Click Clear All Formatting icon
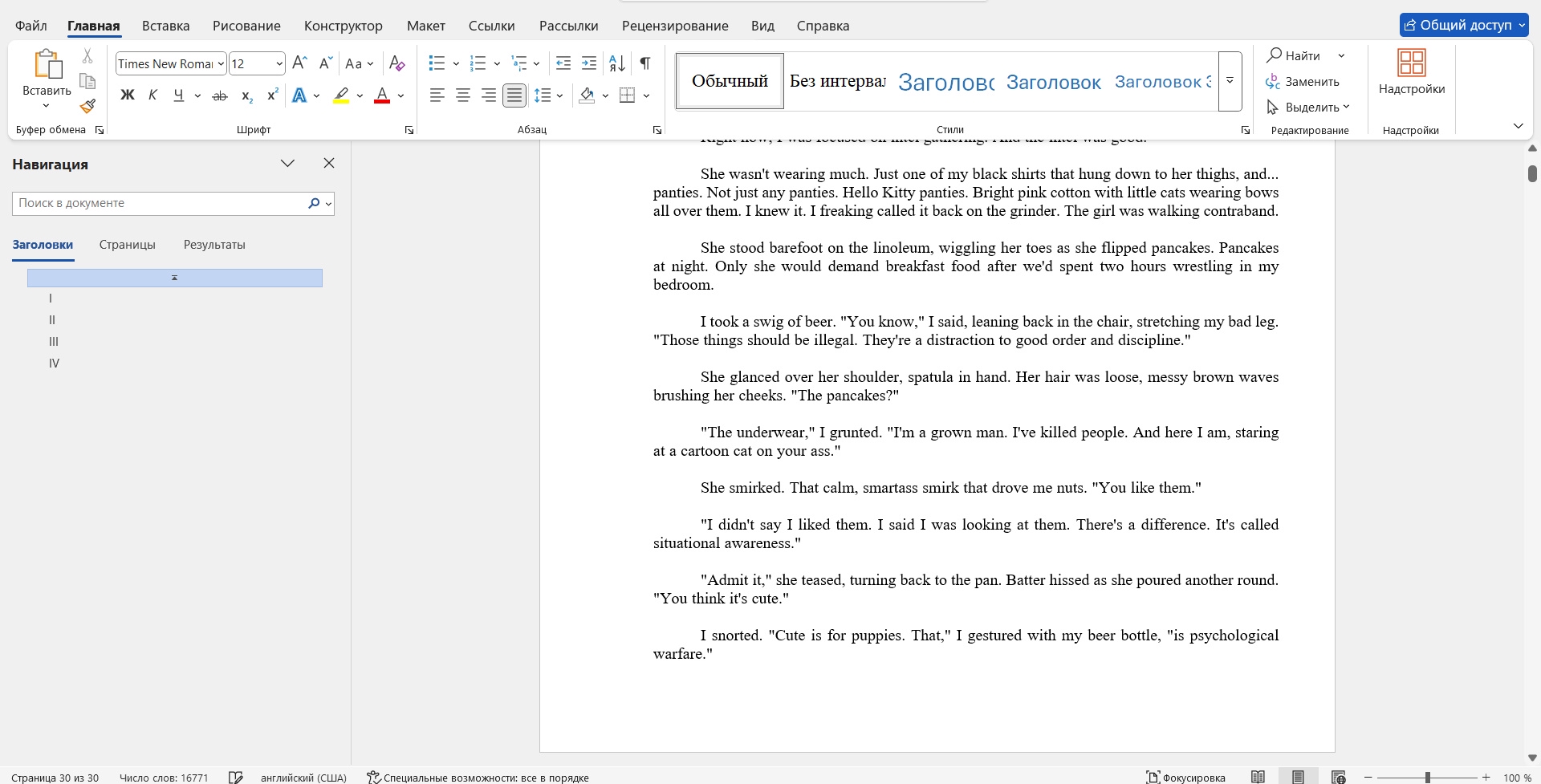Screen dimensions: 1541x784 [x=396, y=63]
